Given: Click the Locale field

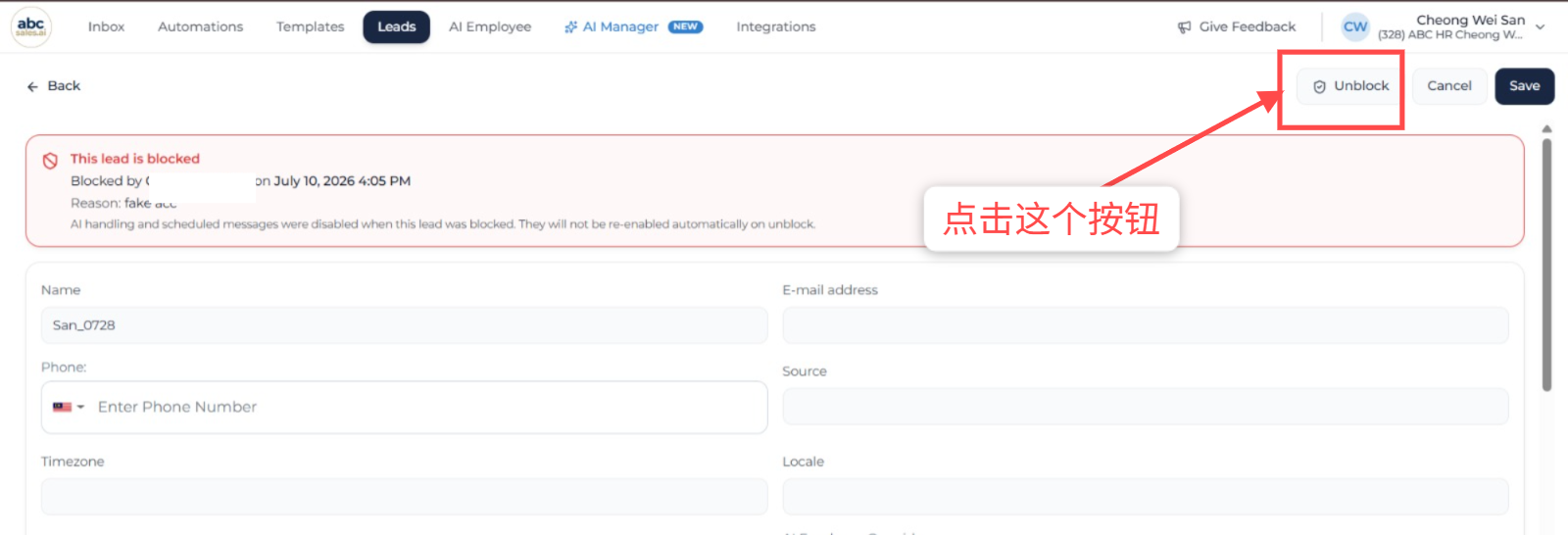Looking at the screenshot, I should point(1145,497).
